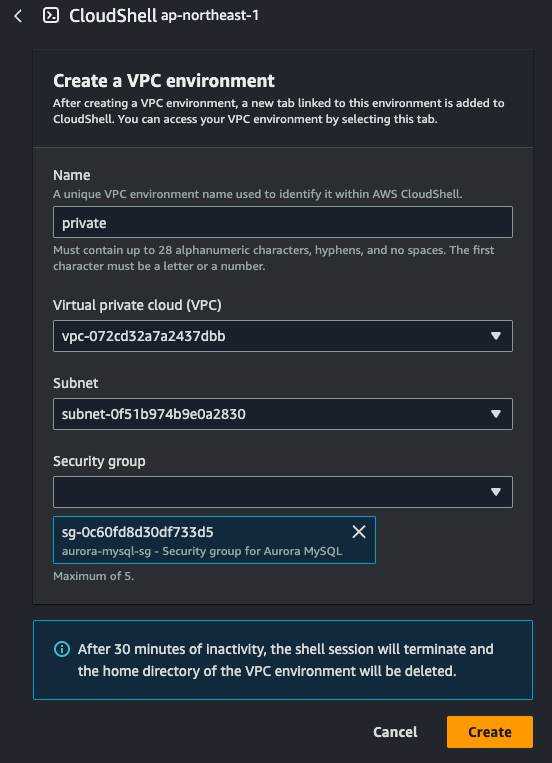Screen dimensions: 552x763
Task: Click the ap-northeast-1 region label
Action: (x=210, y=16)
